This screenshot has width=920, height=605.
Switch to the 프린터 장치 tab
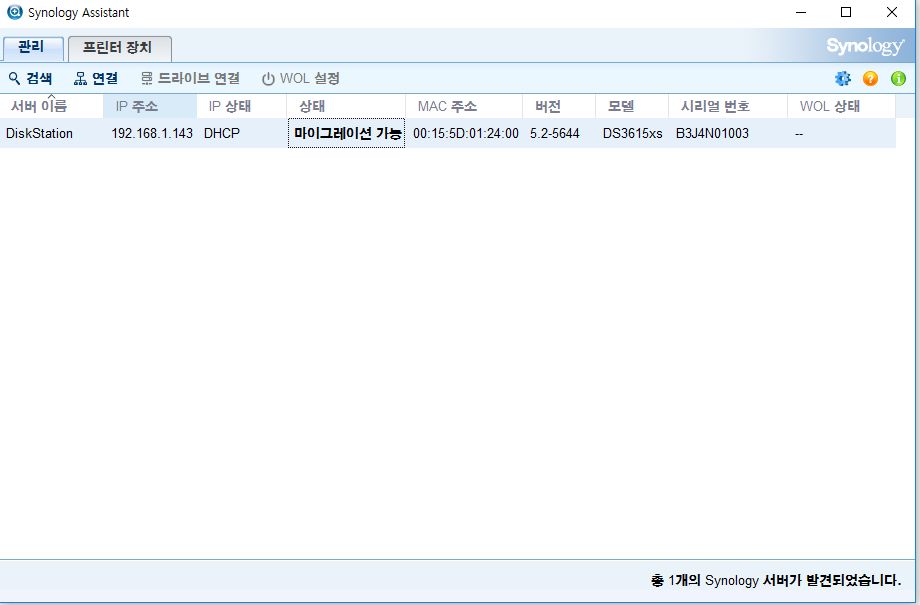click(x=120, y=49)
